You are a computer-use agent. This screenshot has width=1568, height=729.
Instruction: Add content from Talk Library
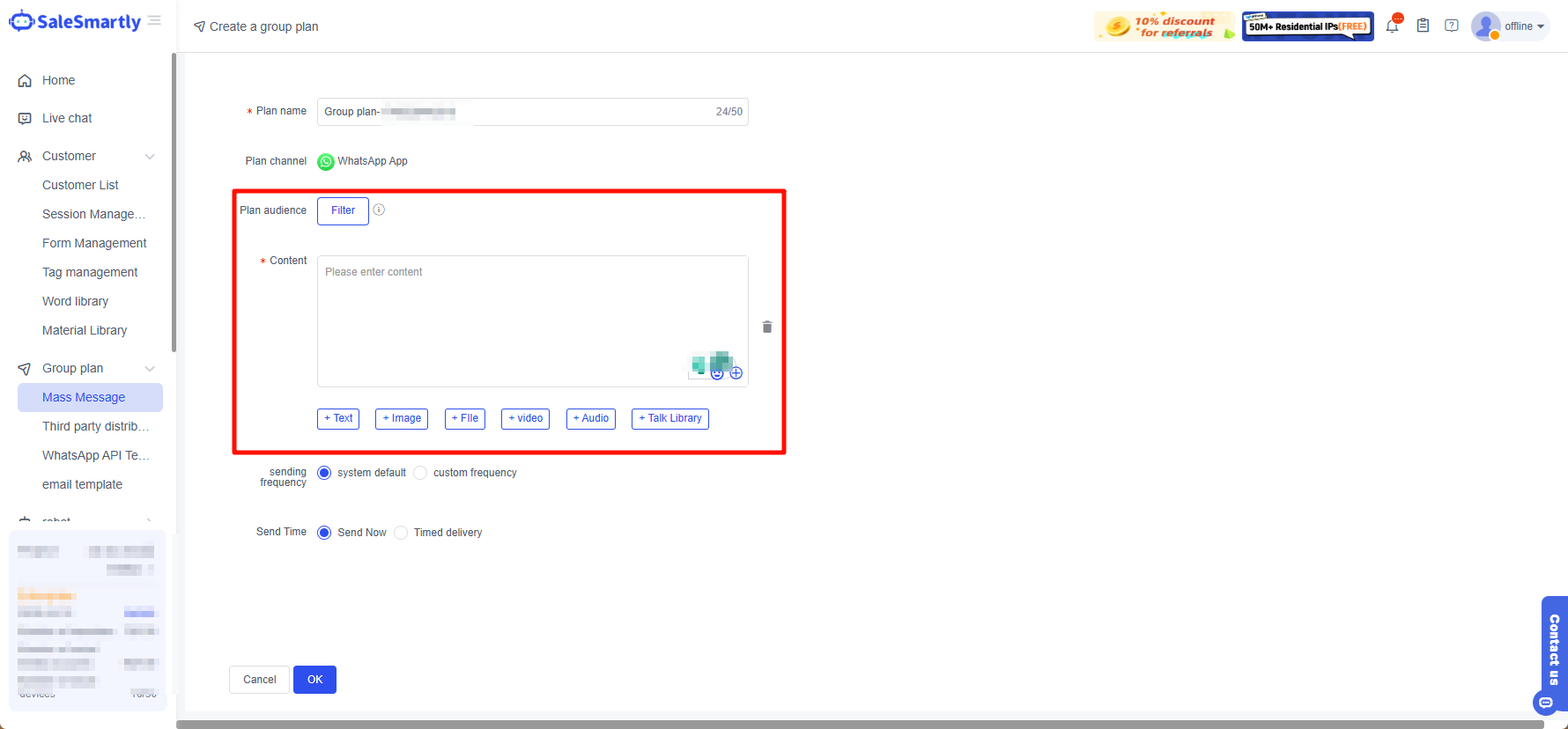(669, 418)
